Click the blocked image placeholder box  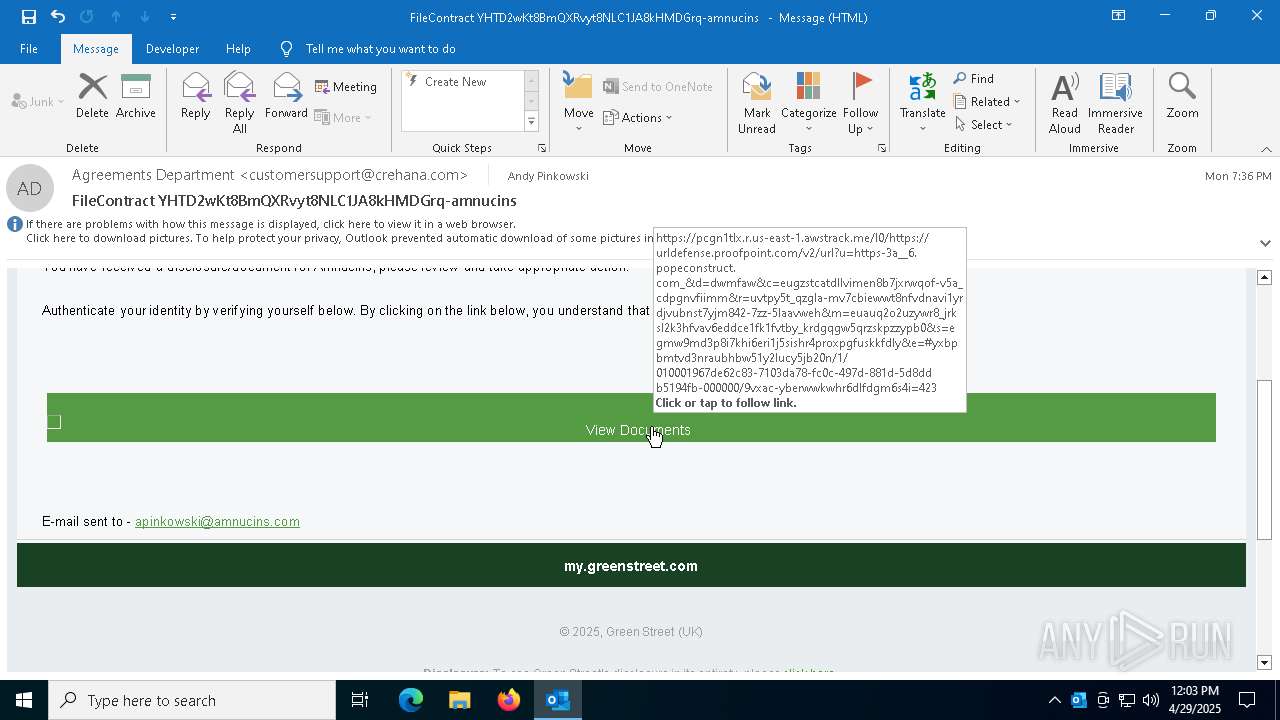click(54, 422)
